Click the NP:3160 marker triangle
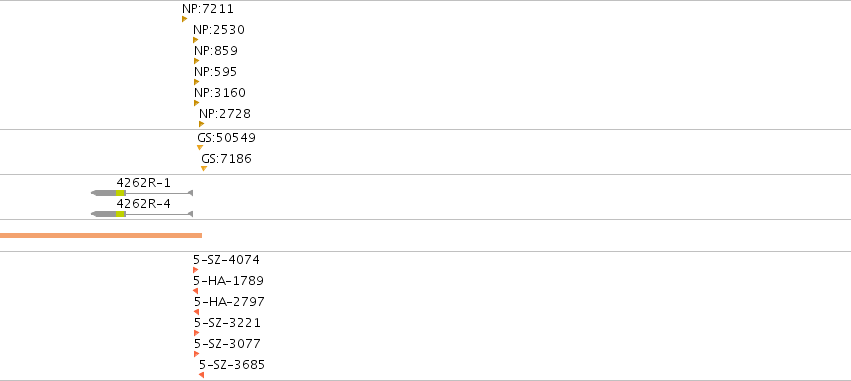The height and width of the screenshot is (381, 851). (196, 103)
